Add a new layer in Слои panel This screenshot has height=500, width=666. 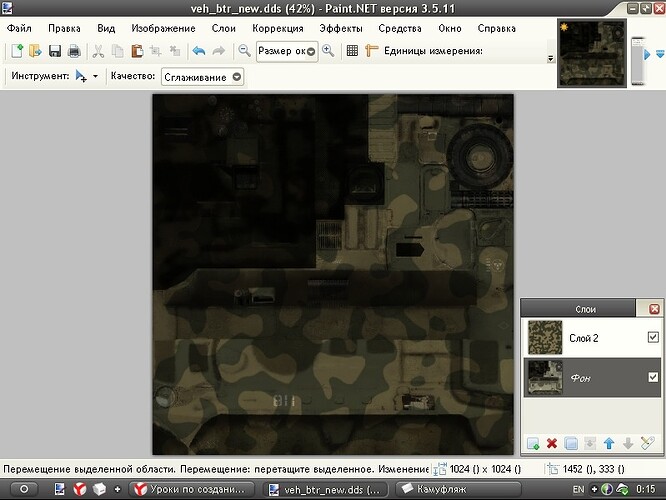click(x=533, y=443)
